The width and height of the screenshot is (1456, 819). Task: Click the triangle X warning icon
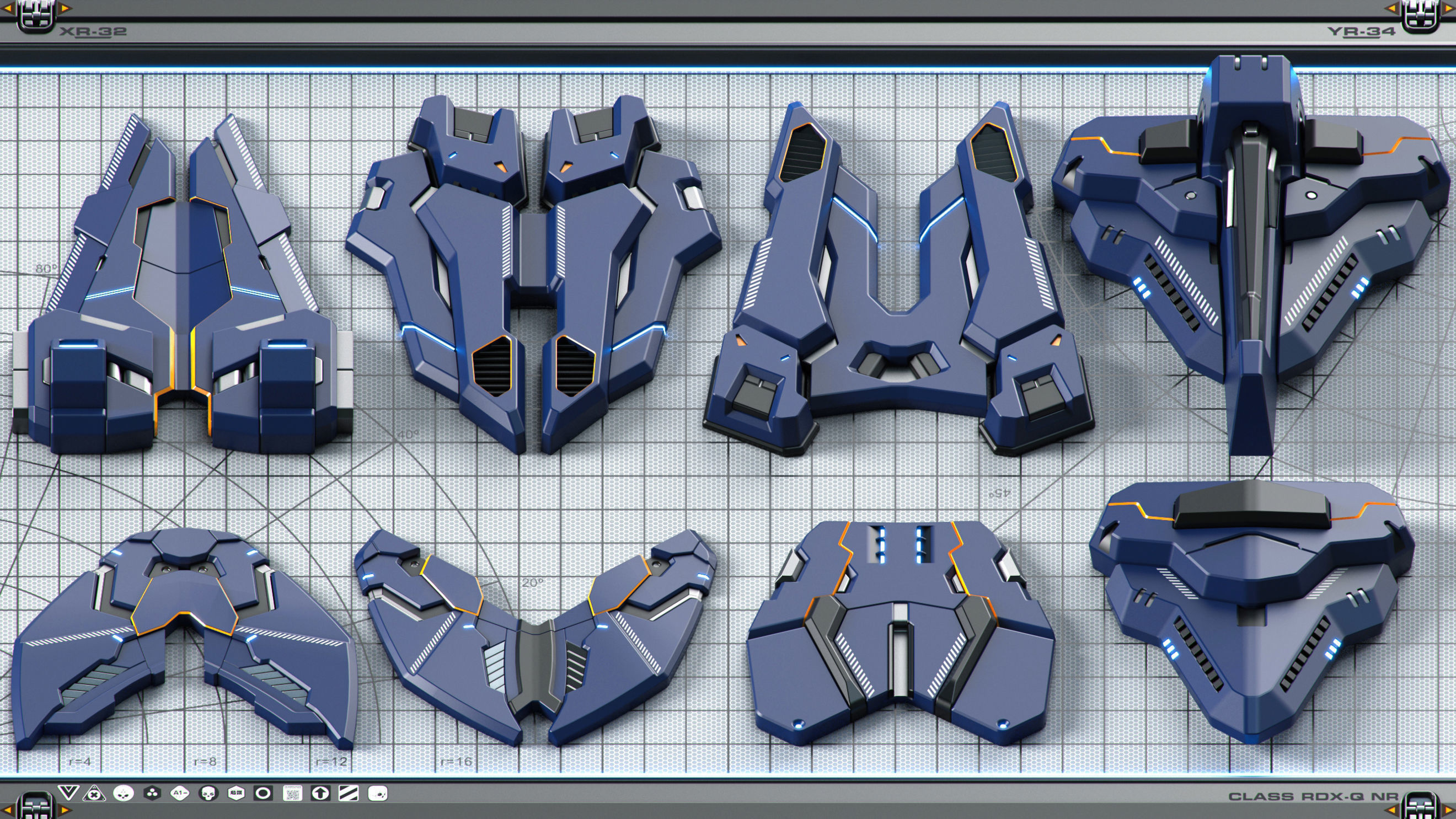coord(94,794)
